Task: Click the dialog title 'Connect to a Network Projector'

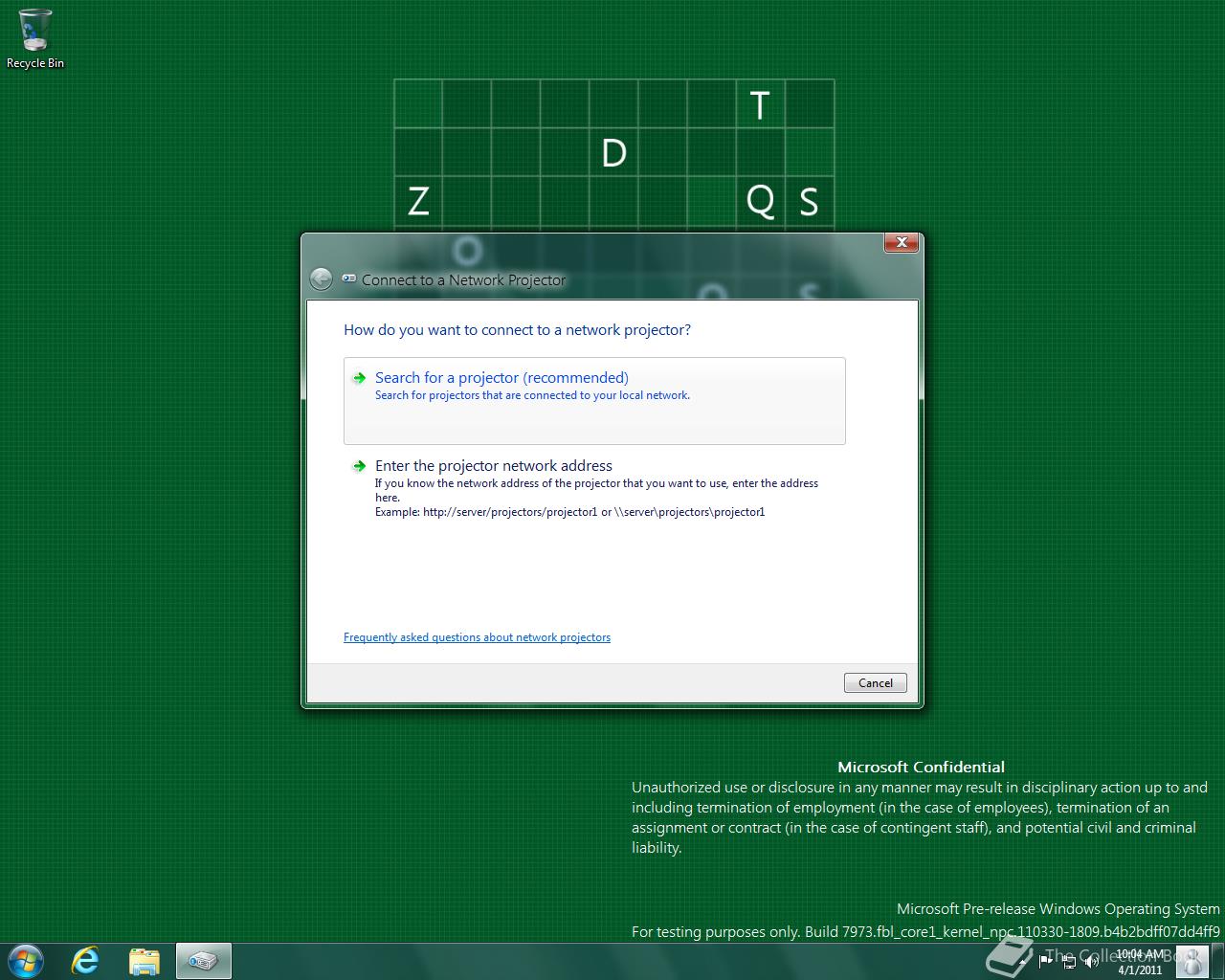Action: pos(463,279)
